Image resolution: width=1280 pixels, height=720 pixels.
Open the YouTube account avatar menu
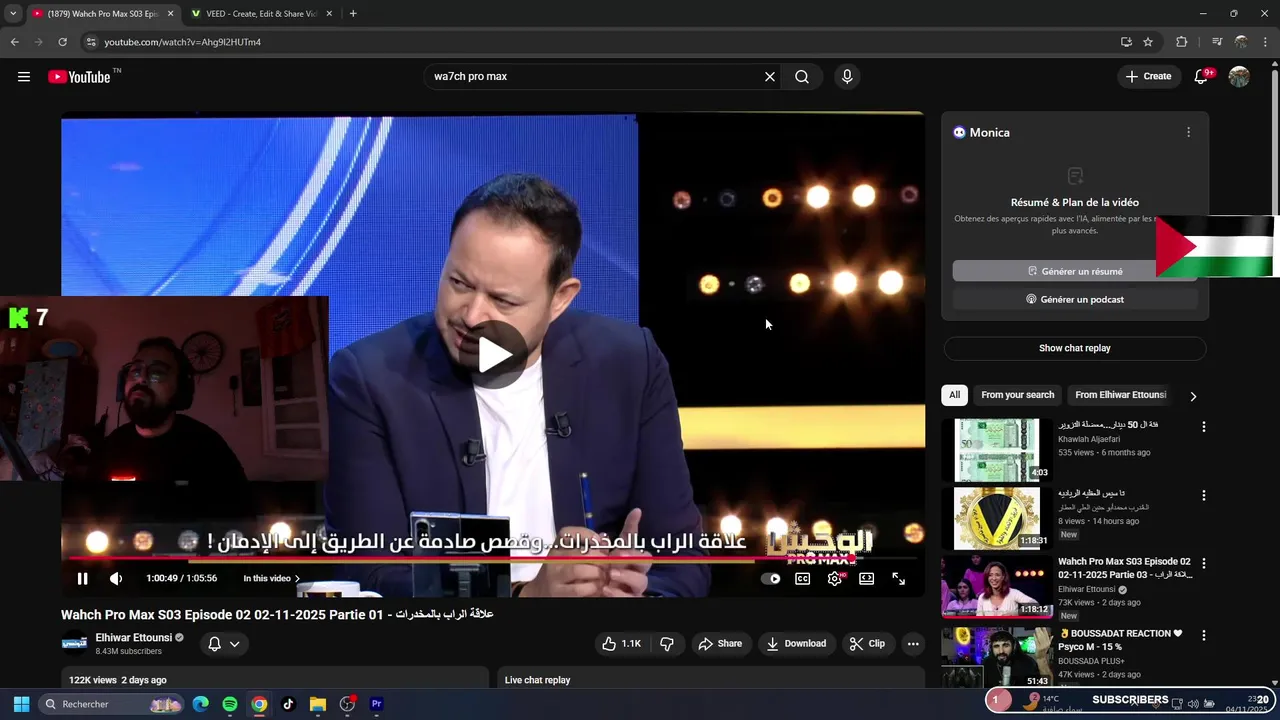click(x=1239, y=77)
